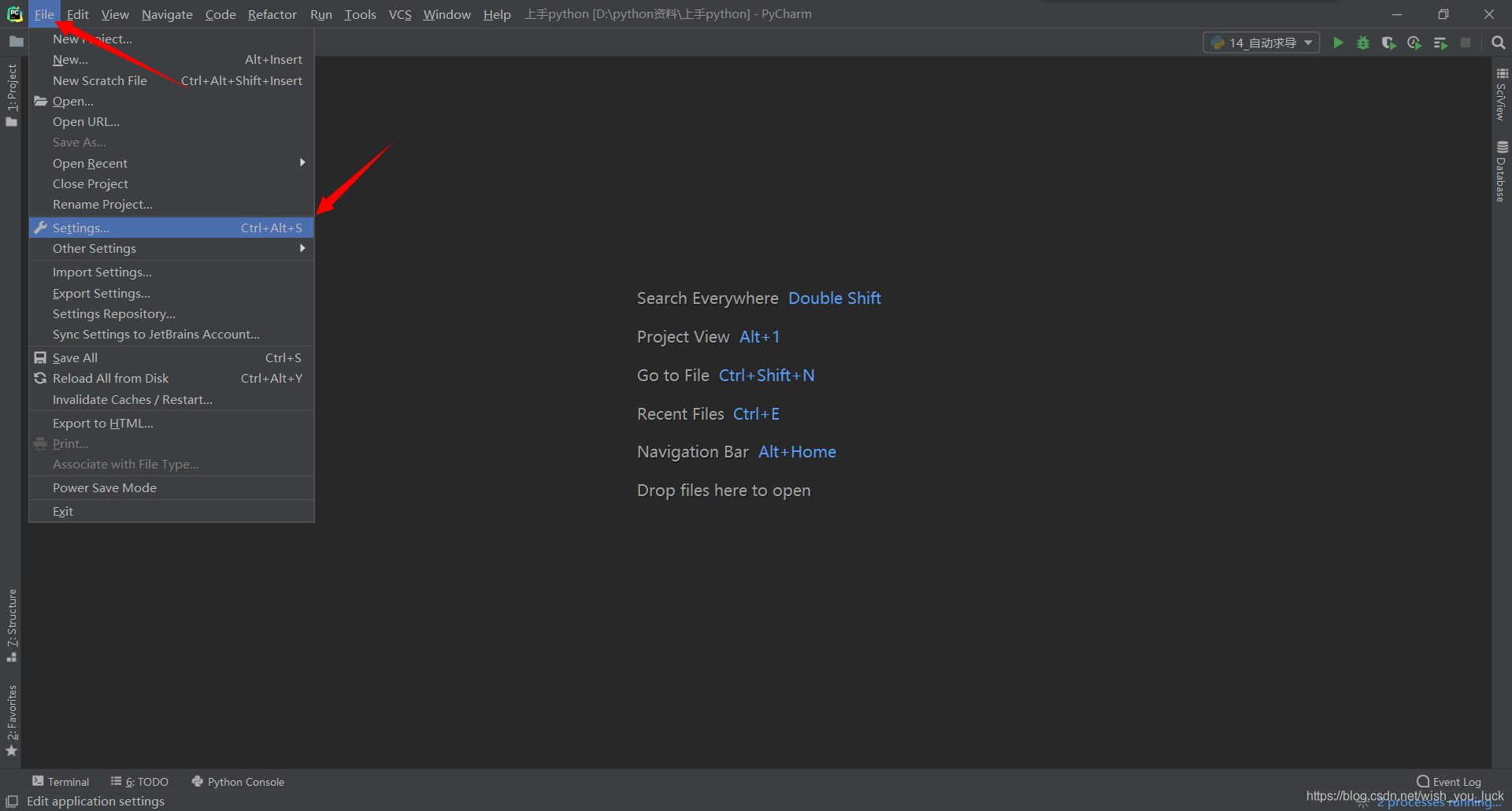
Task: Open the Refactor menu
Action: coord(272,14)
